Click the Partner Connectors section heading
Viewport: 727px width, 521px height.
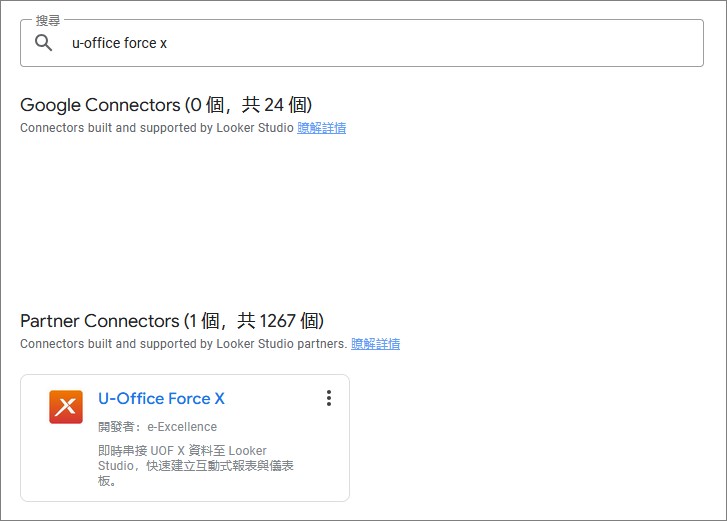point(99,321)
